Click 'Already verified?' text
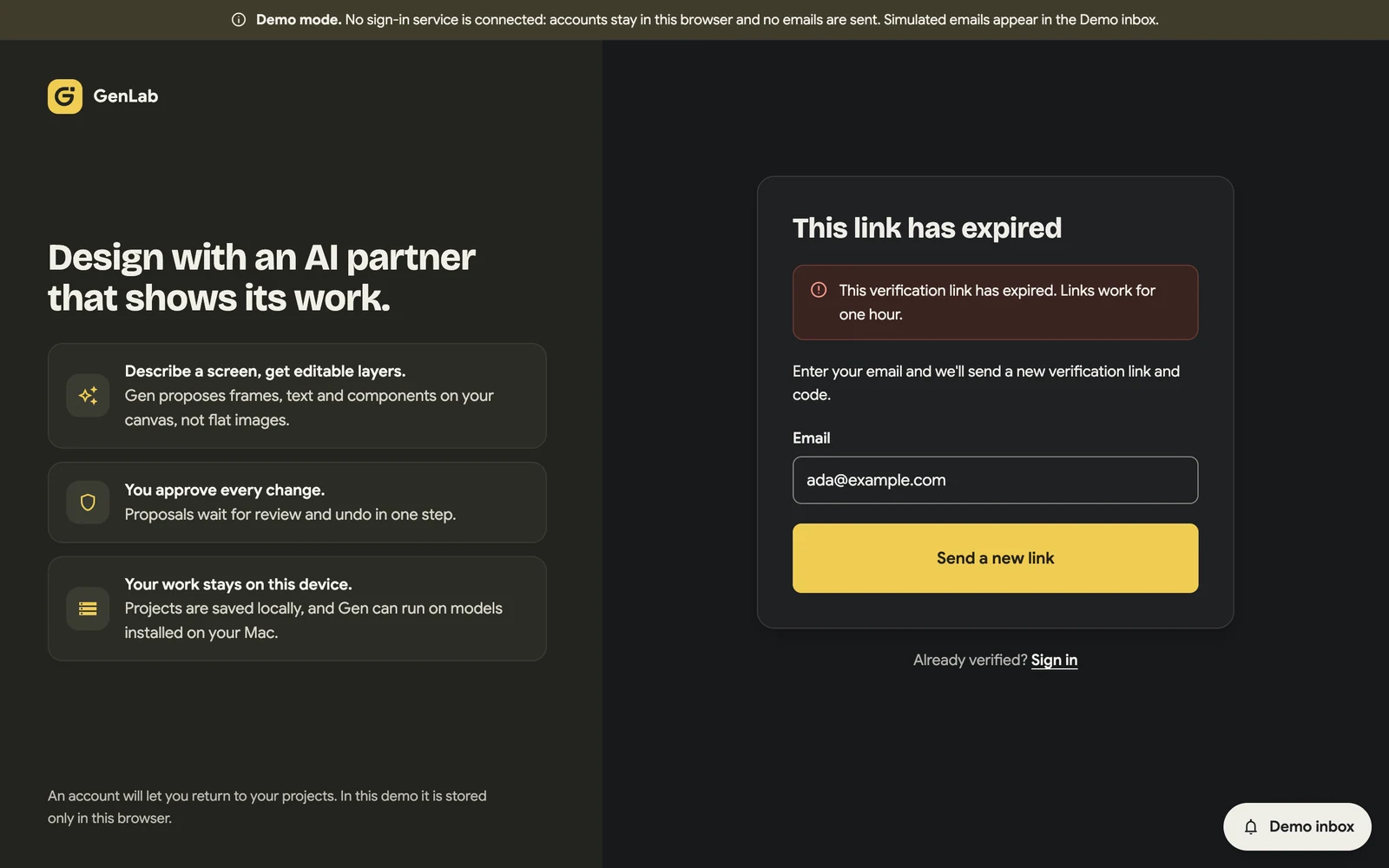 [x=970, y=660]
